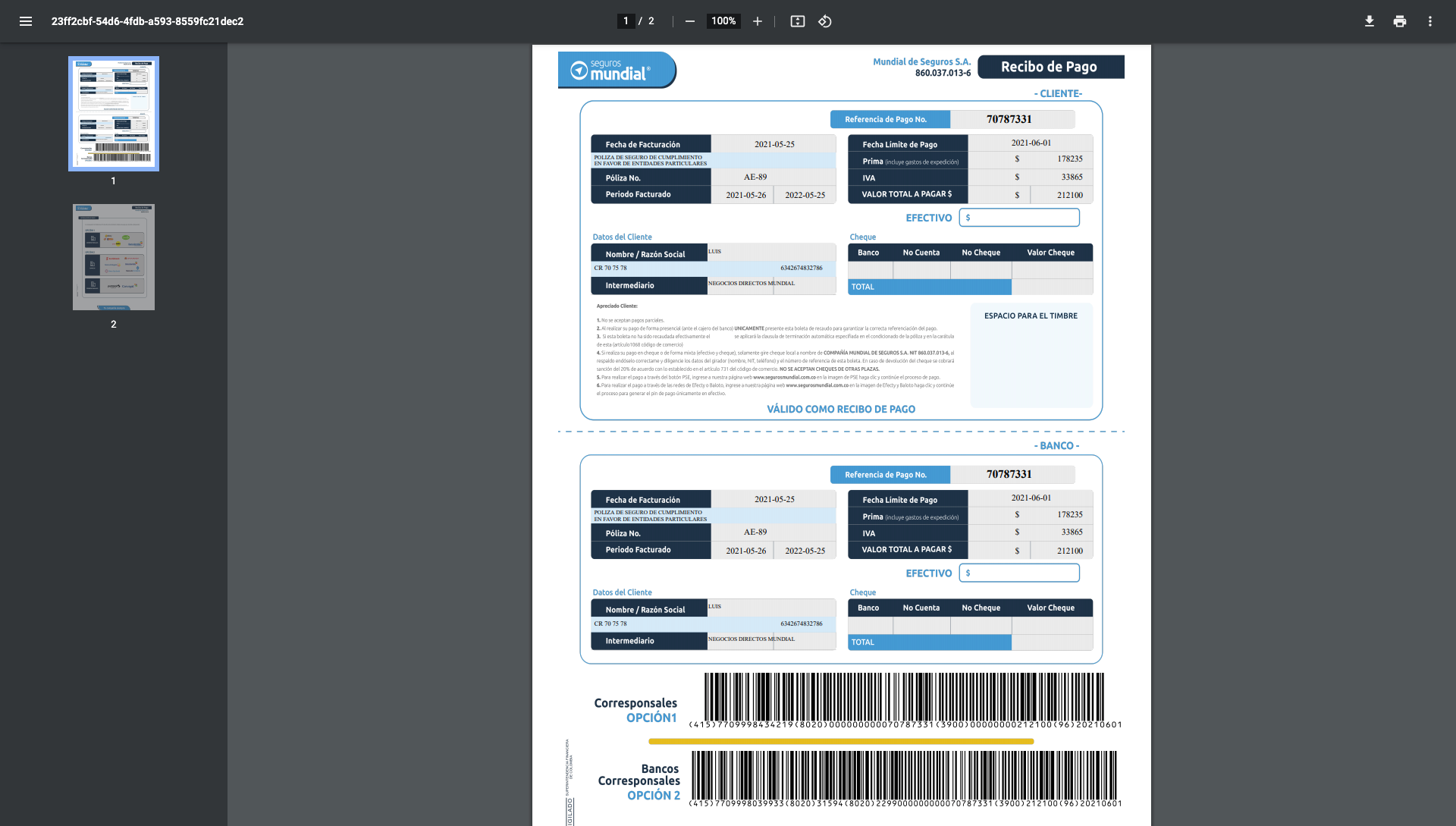Image resolution: width=1456 pixels, height=826 pixels.
Task: Select the page 1 thumbnail
Action: [x=114, y=113]
